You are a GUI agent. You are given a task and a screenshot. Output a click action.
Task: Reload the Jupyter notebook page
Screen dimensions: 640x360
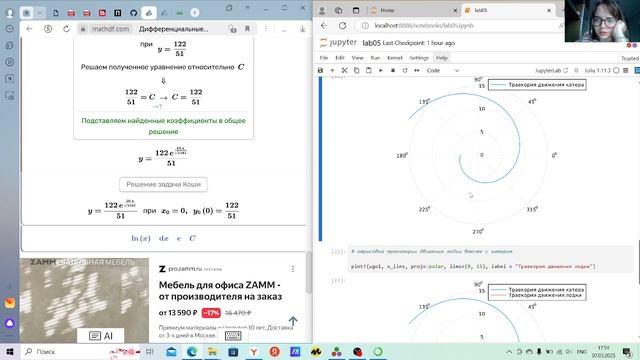click(342, 25)
